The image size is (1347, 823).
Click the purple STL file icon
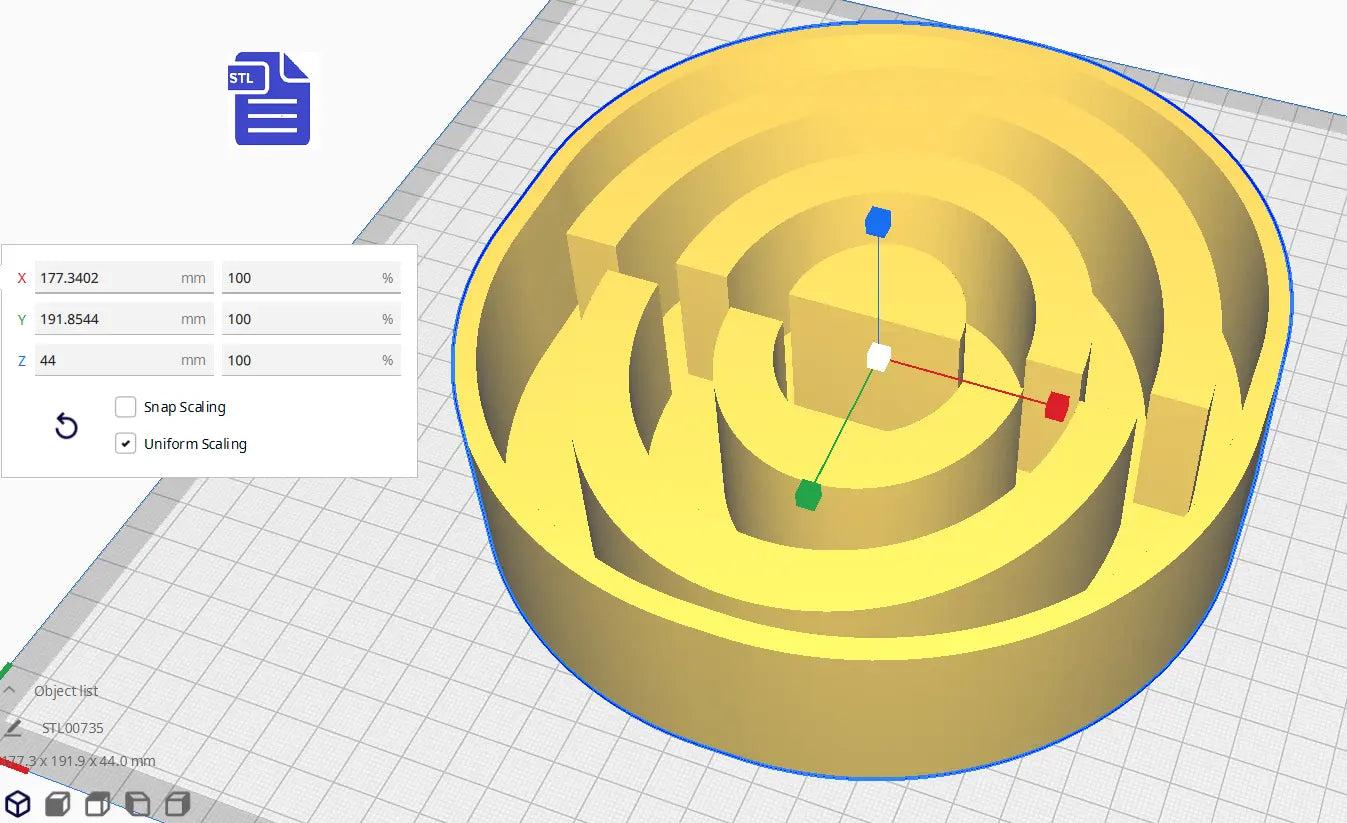coord(268,100)
